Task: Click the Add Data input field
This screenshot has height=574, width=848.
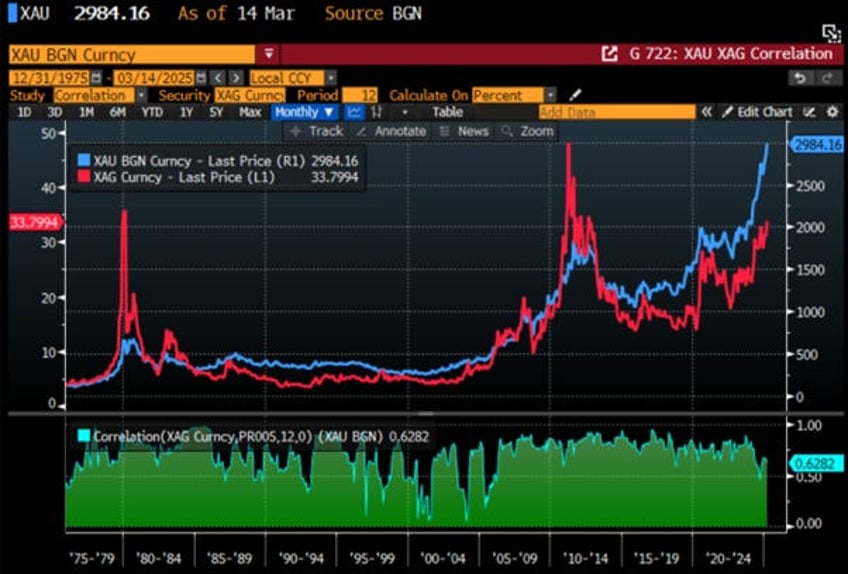Action: [617, 112]
